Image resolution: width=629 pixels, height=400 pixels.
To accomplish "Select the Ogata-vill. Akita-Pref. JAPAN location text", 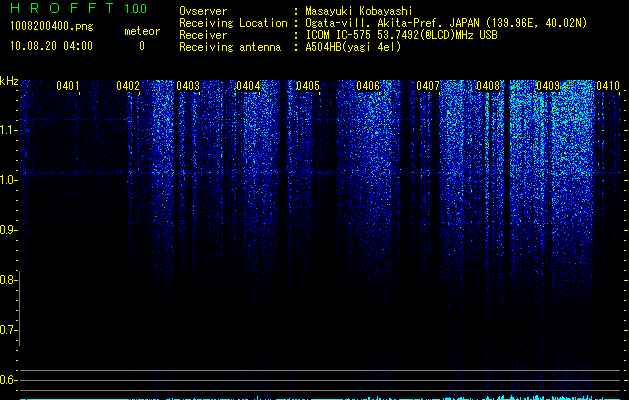I will pos(446,23).
